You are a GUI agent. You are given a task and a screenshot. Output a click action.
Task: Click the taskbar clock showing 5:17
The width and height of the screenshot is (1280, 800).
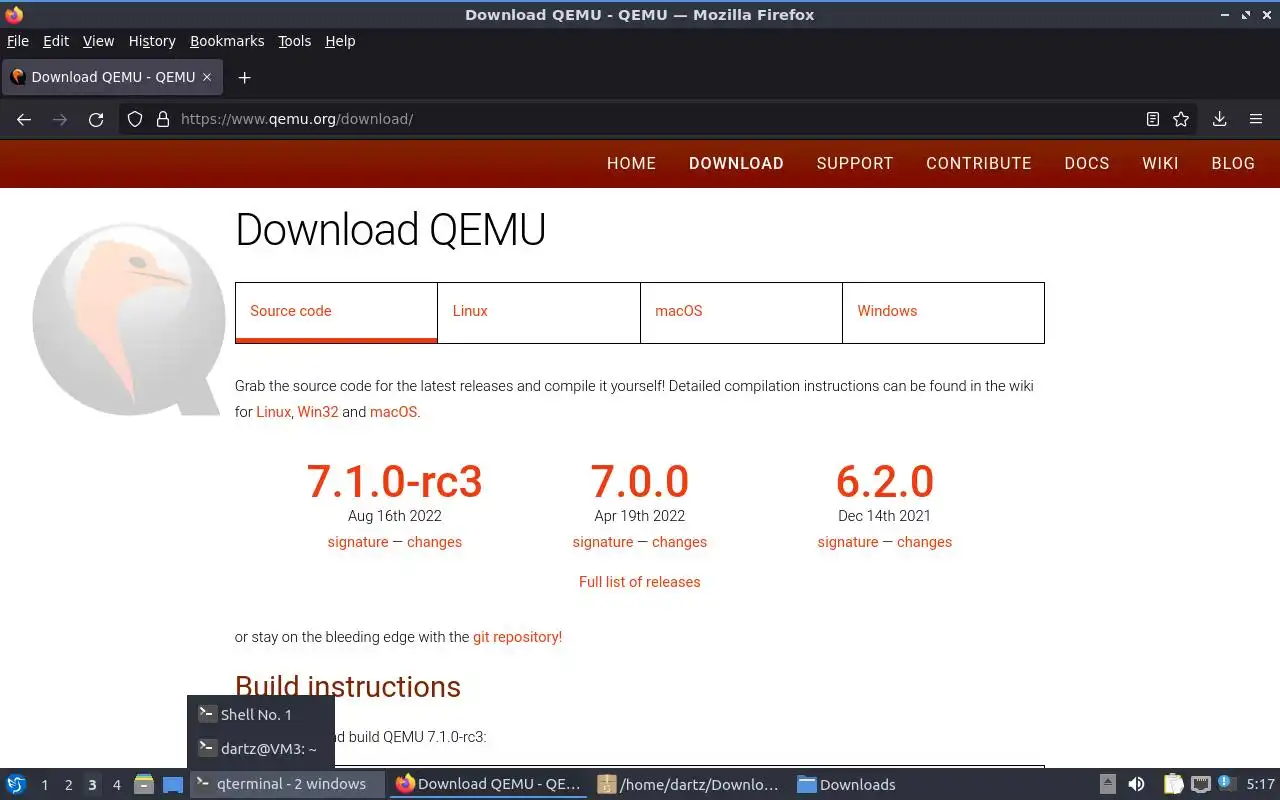tap(1261, 785)
